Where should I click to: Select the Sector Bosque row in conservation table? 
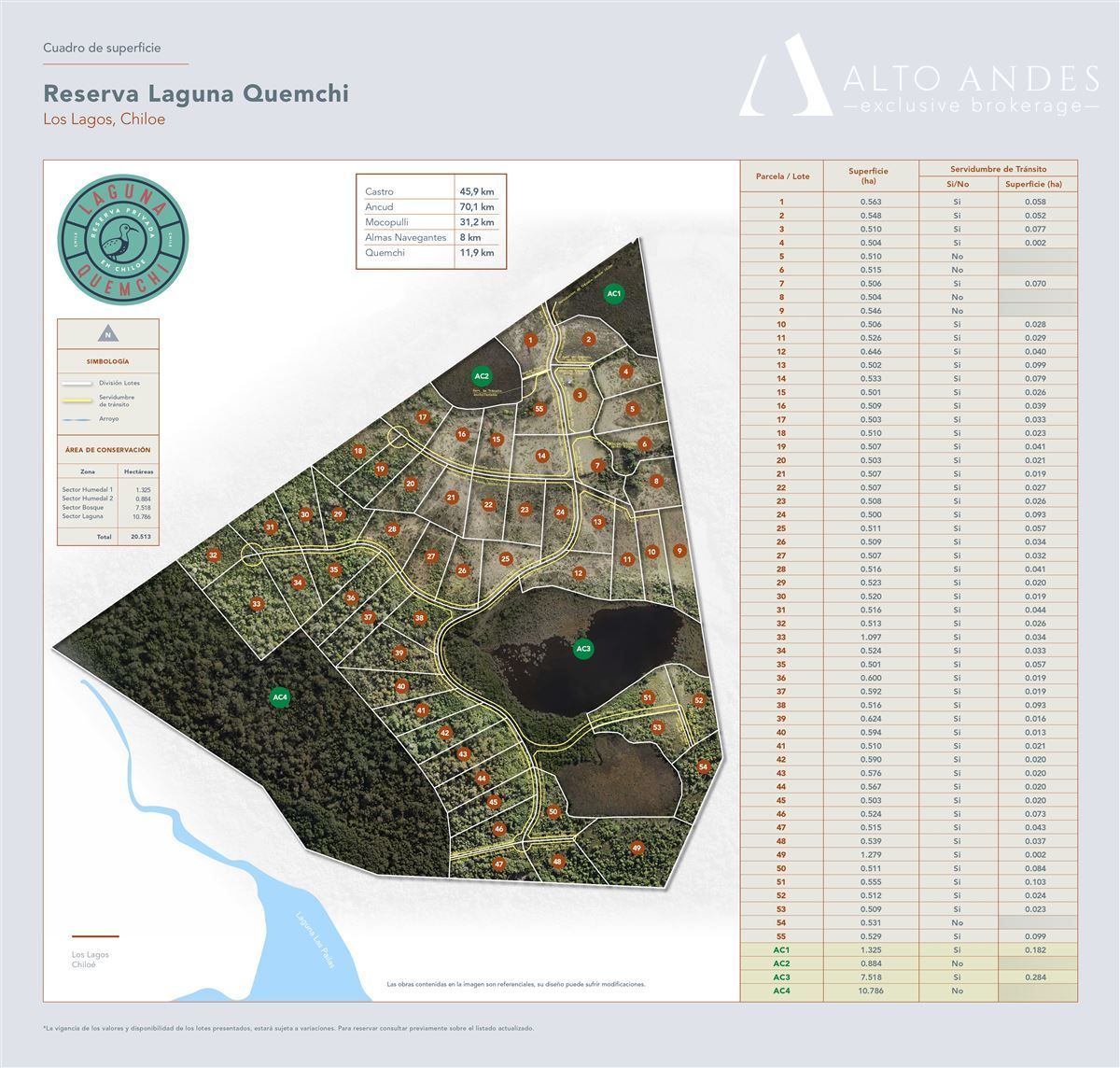[x=108, y=508]
